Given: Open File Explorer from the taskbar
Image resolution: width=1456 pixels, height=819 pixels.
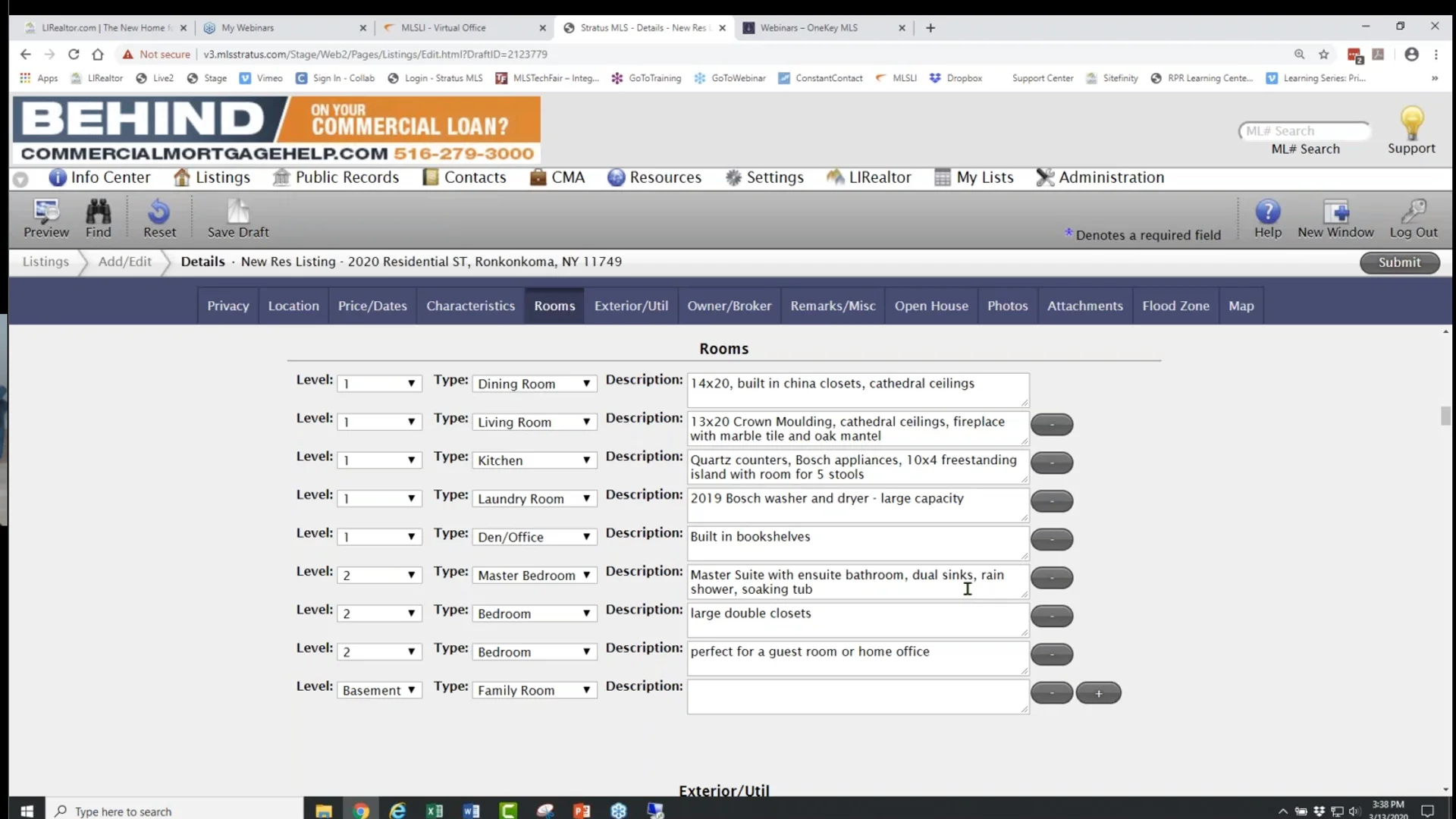Looking at the screenshot, I should click(x=324, y=811).
